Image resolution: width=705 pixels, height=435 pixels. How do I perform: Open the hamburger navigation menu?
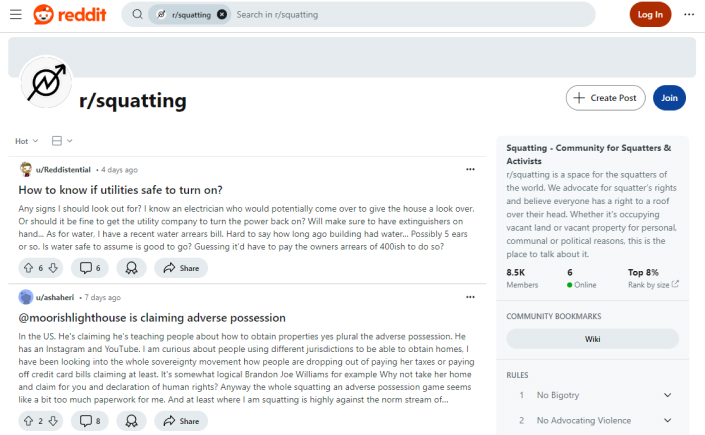[16, 14]
